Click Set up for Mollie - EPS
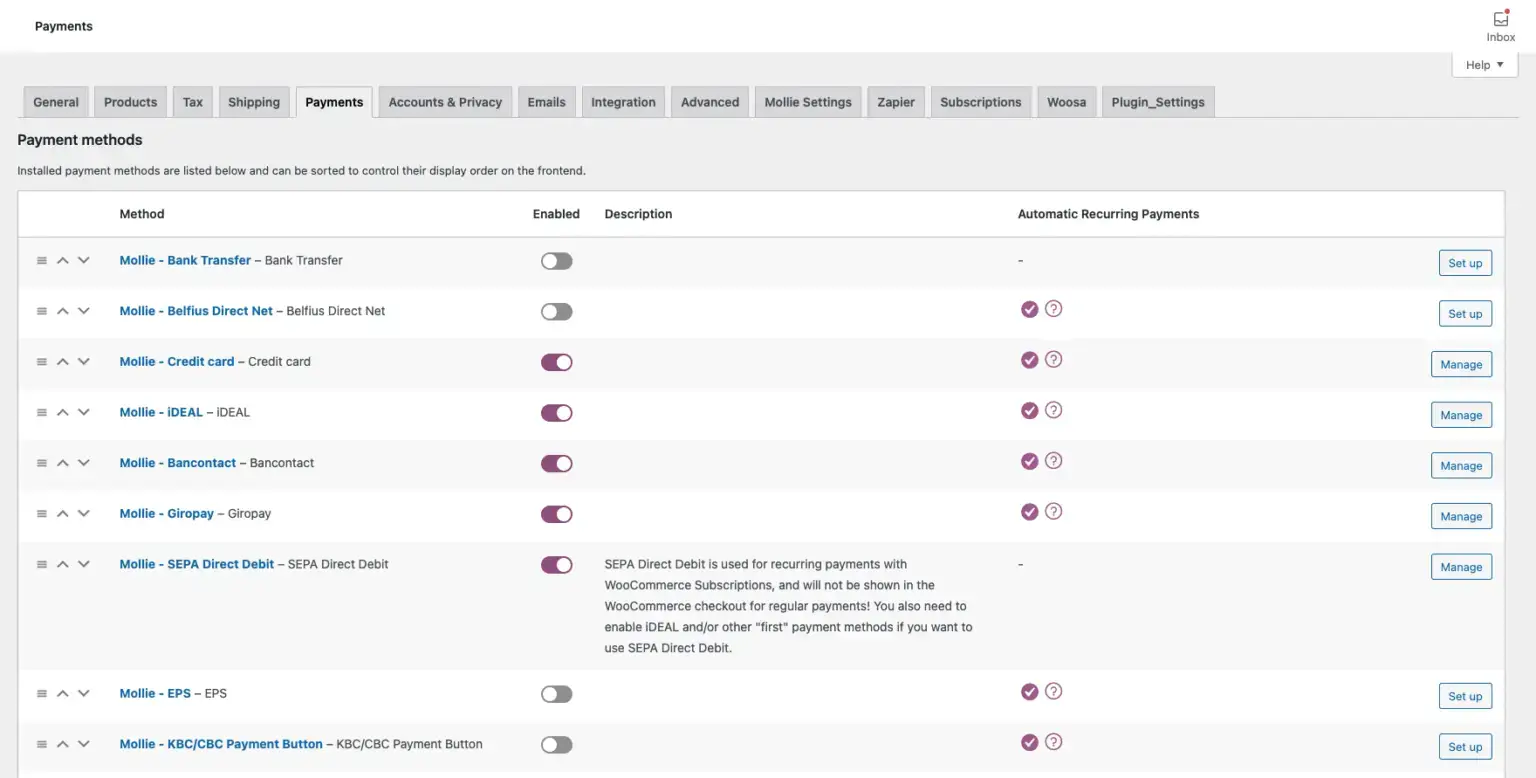This screenshot has height=778, width=1536. pyautogui.click(x=1465, y=696)
